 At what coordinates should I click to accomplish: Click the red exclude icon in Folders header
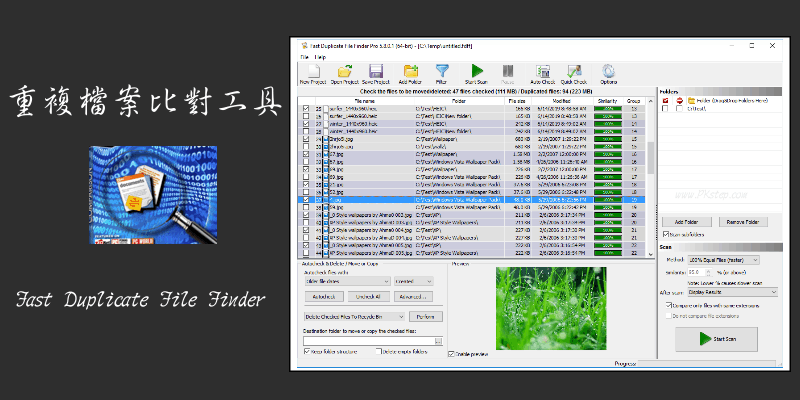click(x=680, y=101)
